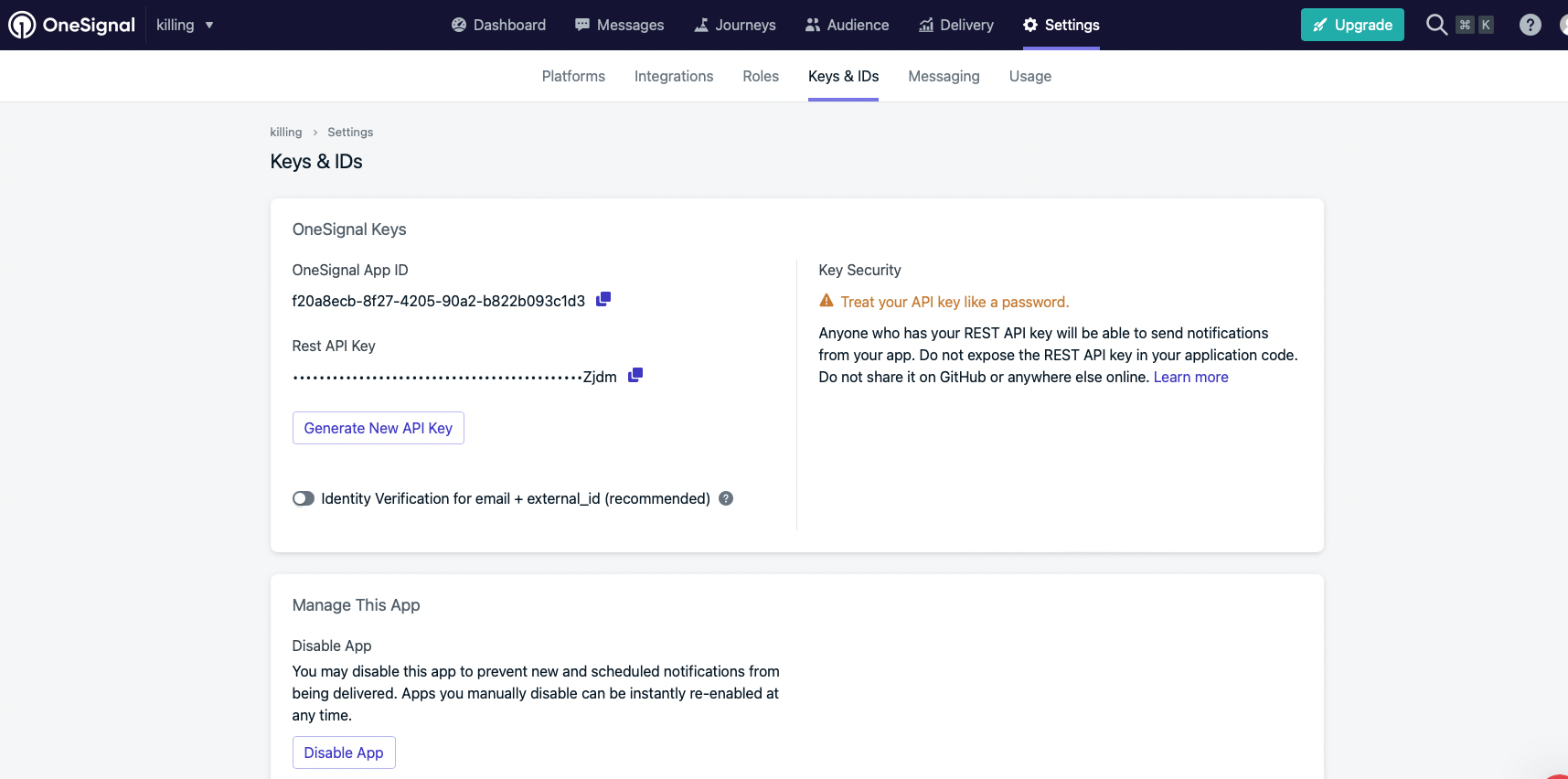Click the Upgrade button
The width and height of the screenshot is (1568, 779).
[x=1352, y=25]
